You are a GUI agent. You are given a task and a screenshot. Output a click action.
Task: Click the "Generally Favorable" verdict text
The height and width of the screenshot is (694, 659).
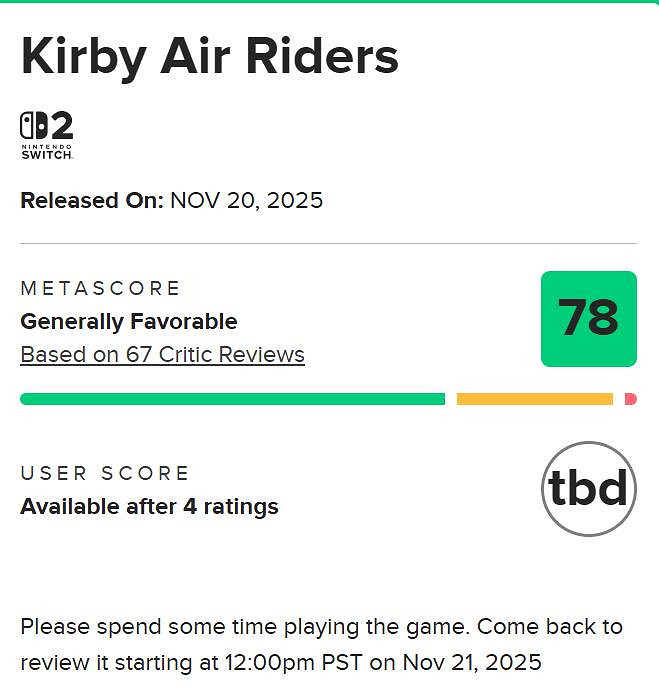point(128,322)
